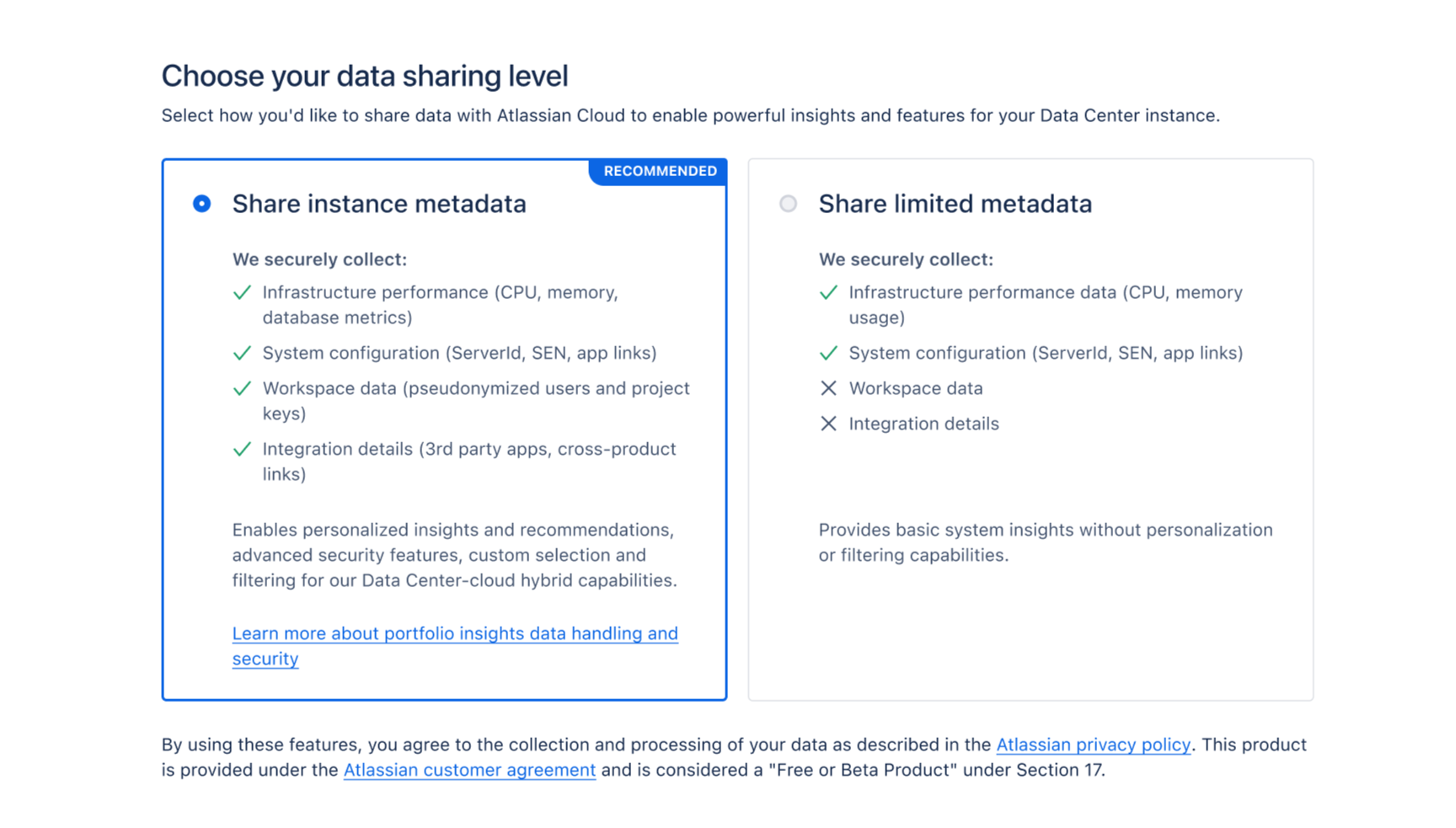Click checkmark beside limited card's System configuration

point(828,353)
